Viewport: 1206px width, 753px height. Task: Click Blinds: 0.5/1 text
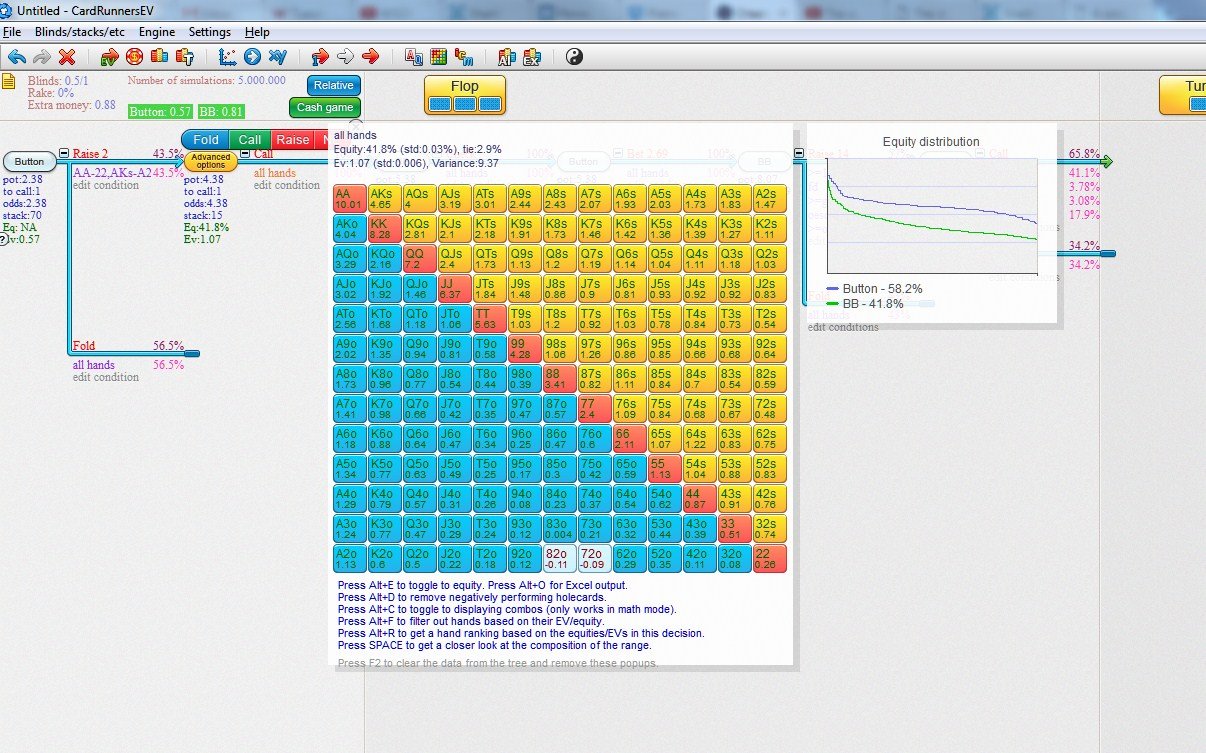pyautogui.click(x=58, y=80)
